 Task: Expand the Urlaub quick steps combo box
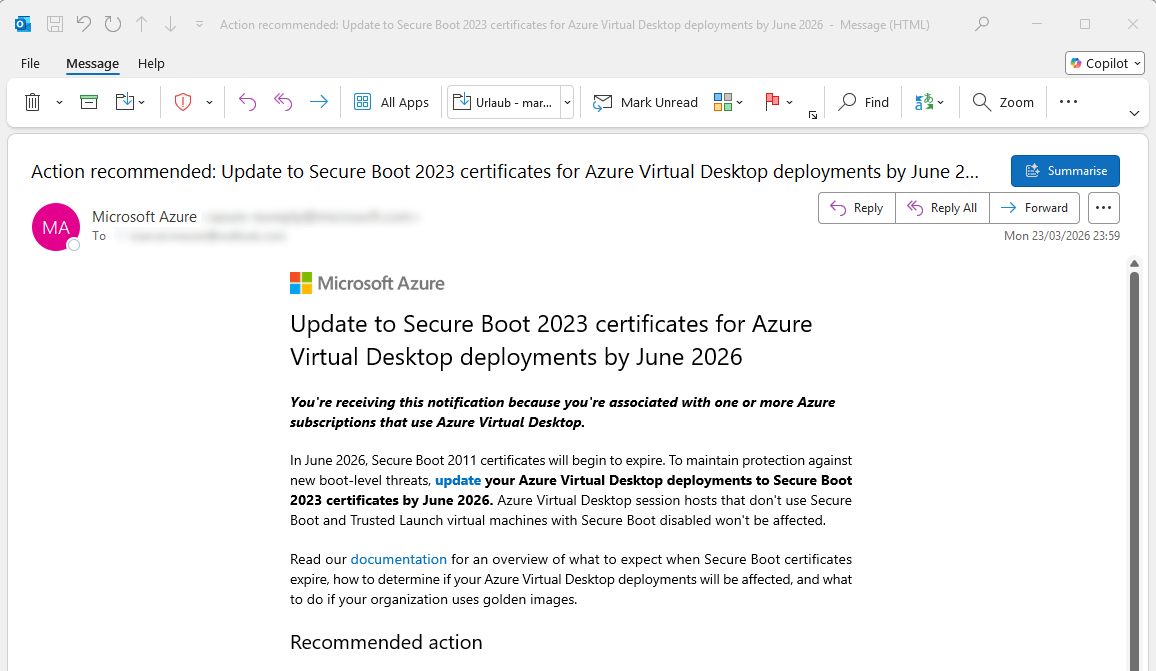[x=566, y=101]
